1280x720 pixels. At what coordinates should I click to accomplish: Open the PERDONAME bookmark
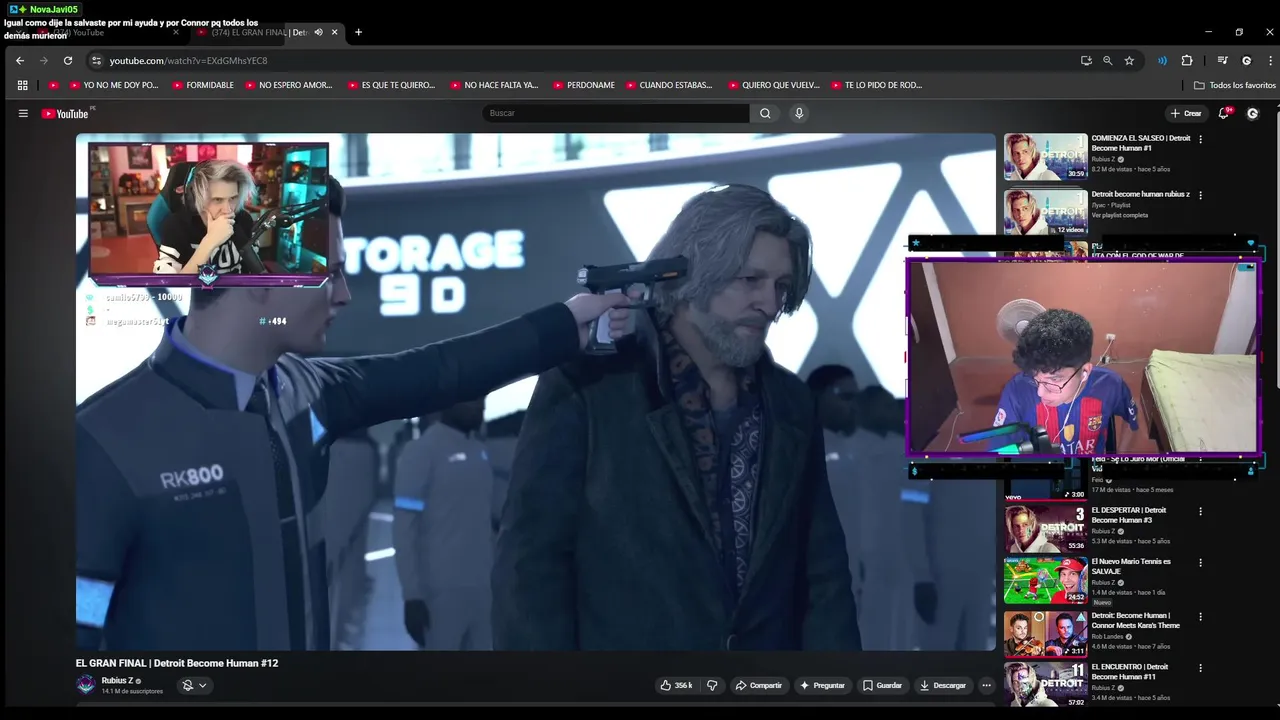[x=584, y=85]
